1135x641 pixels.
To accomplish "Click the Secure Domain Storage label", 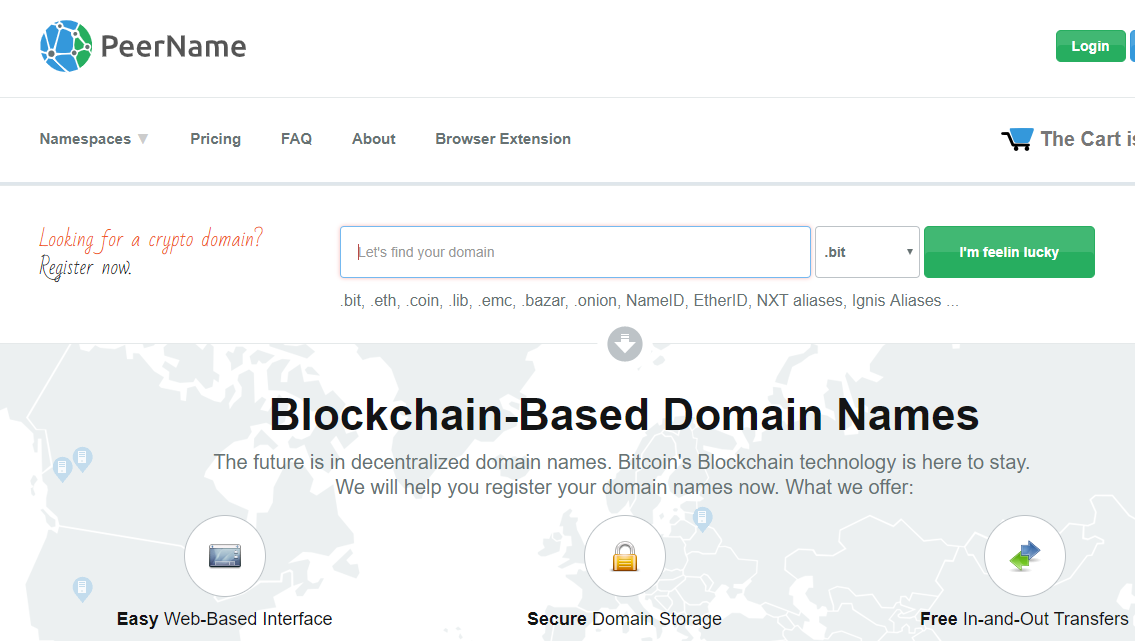I will pyautogui.click(x=625, y=619).
